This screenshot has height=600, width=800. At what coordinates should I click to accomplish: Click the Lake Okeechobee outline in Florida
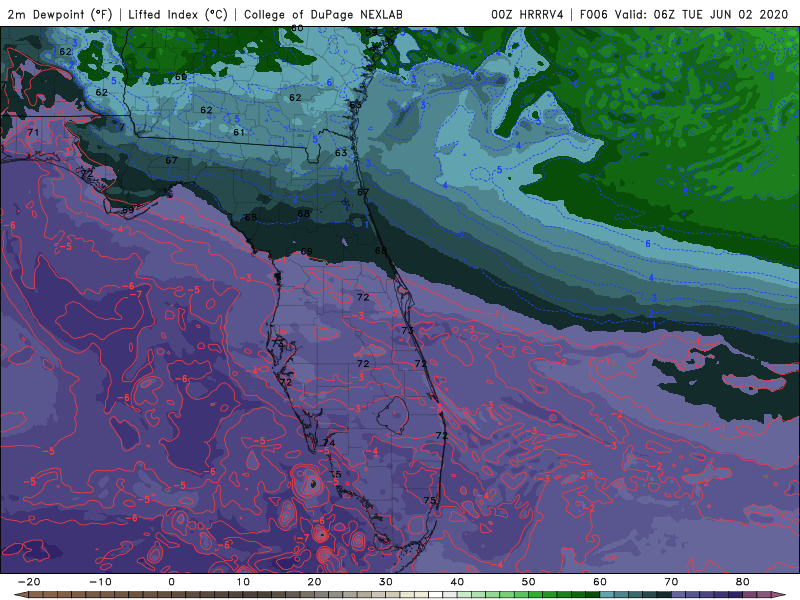pyautogui.click(x=393, y=414)
